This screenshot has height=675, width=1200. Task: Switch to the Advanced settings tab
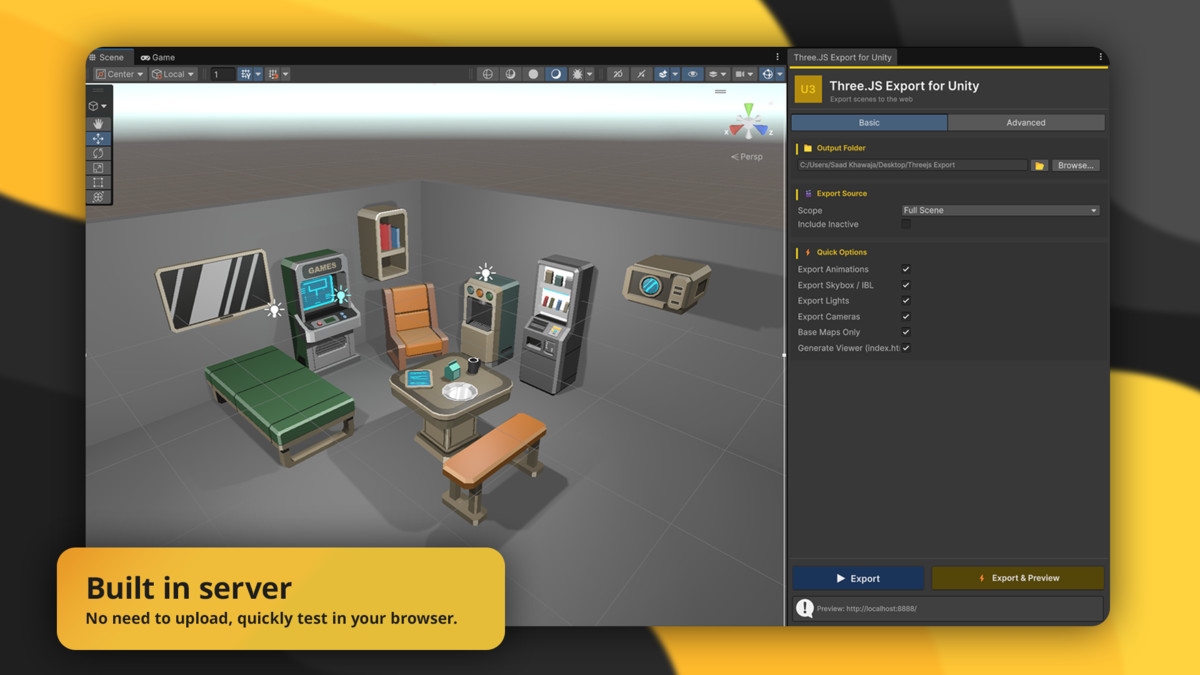pos(1026,122)
